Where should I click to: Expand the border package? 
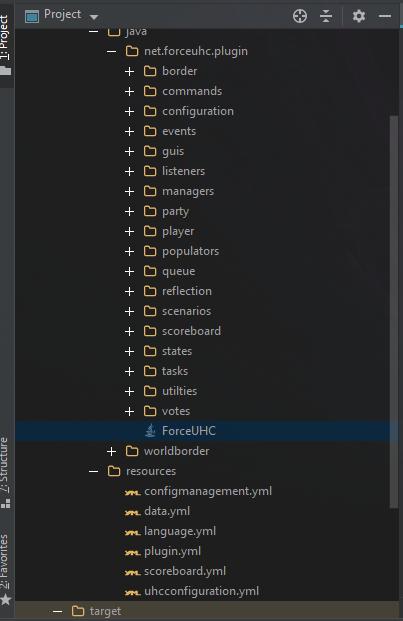pos(129,72)
